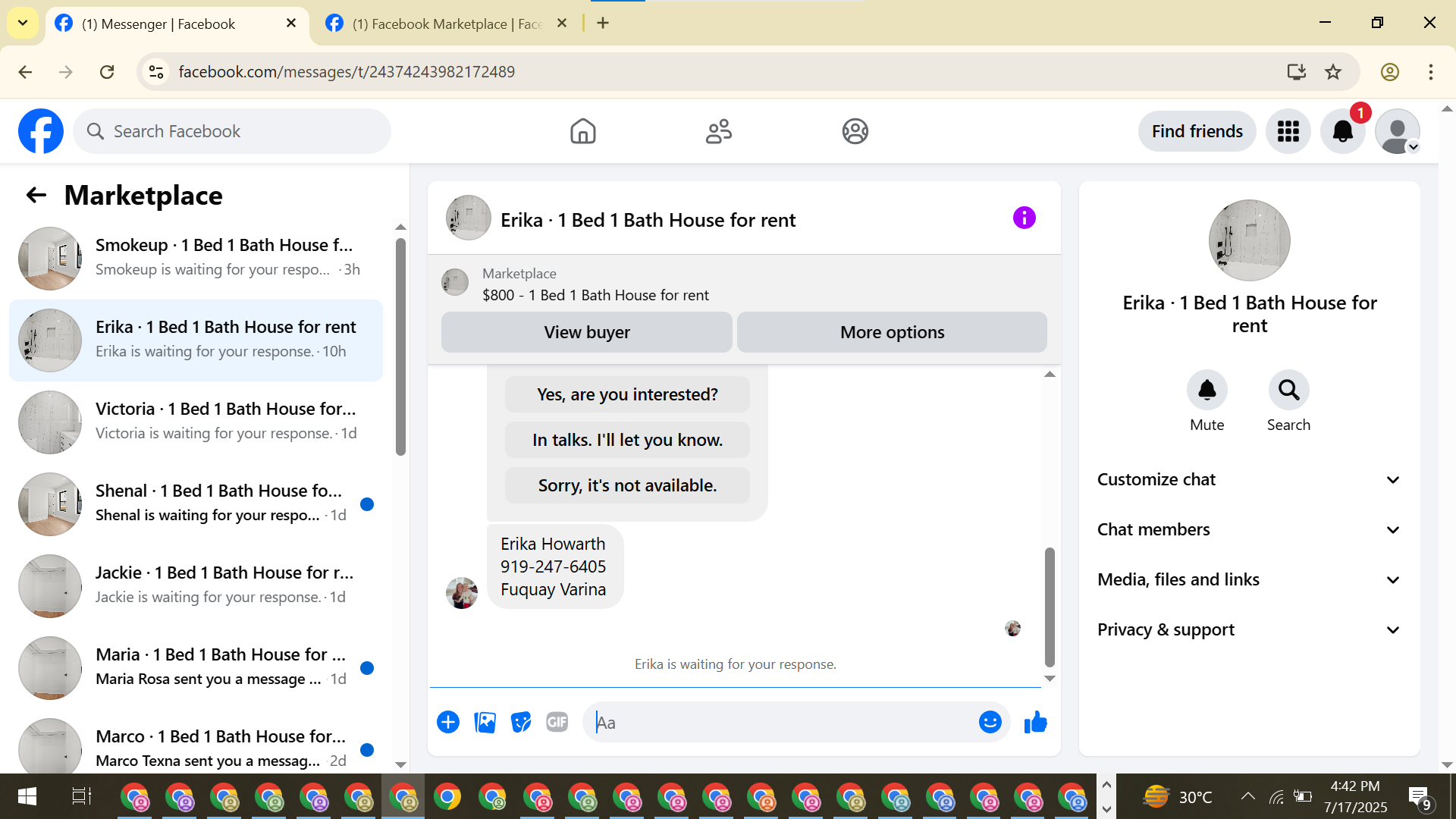
Task: Open more actions with blue plus icon
Action: click(448, 723)
